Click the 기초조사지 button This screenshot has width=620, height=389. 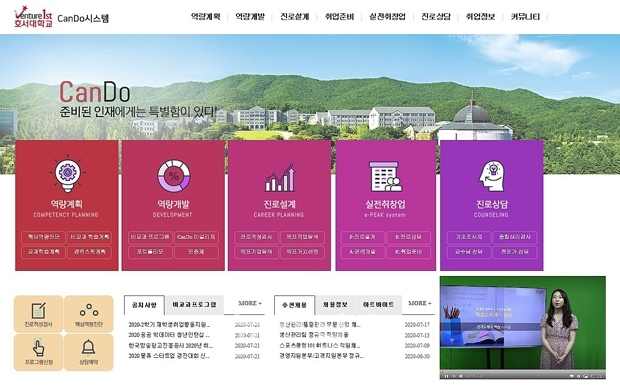pos(469,237)
